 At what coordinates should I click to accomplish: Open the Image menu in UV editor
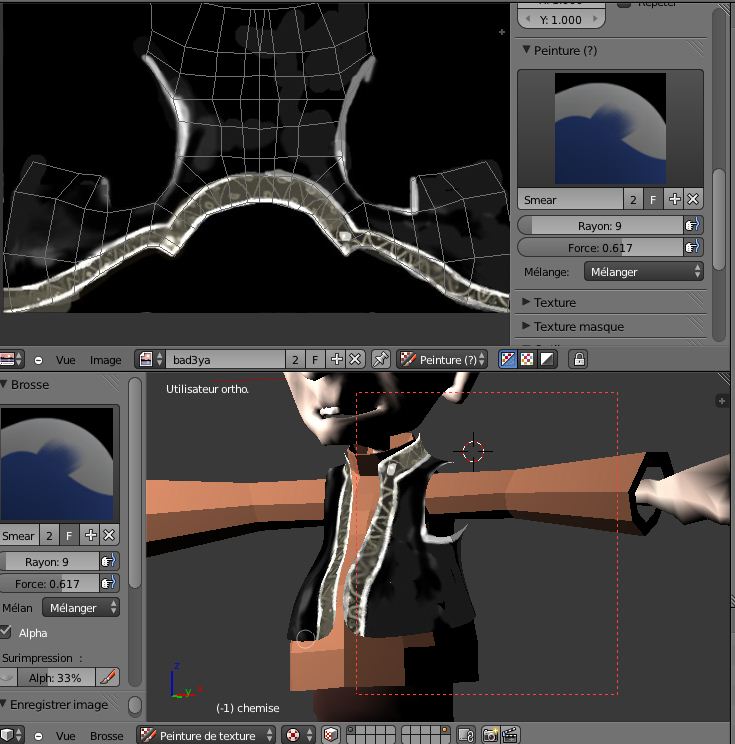(105, 360)
